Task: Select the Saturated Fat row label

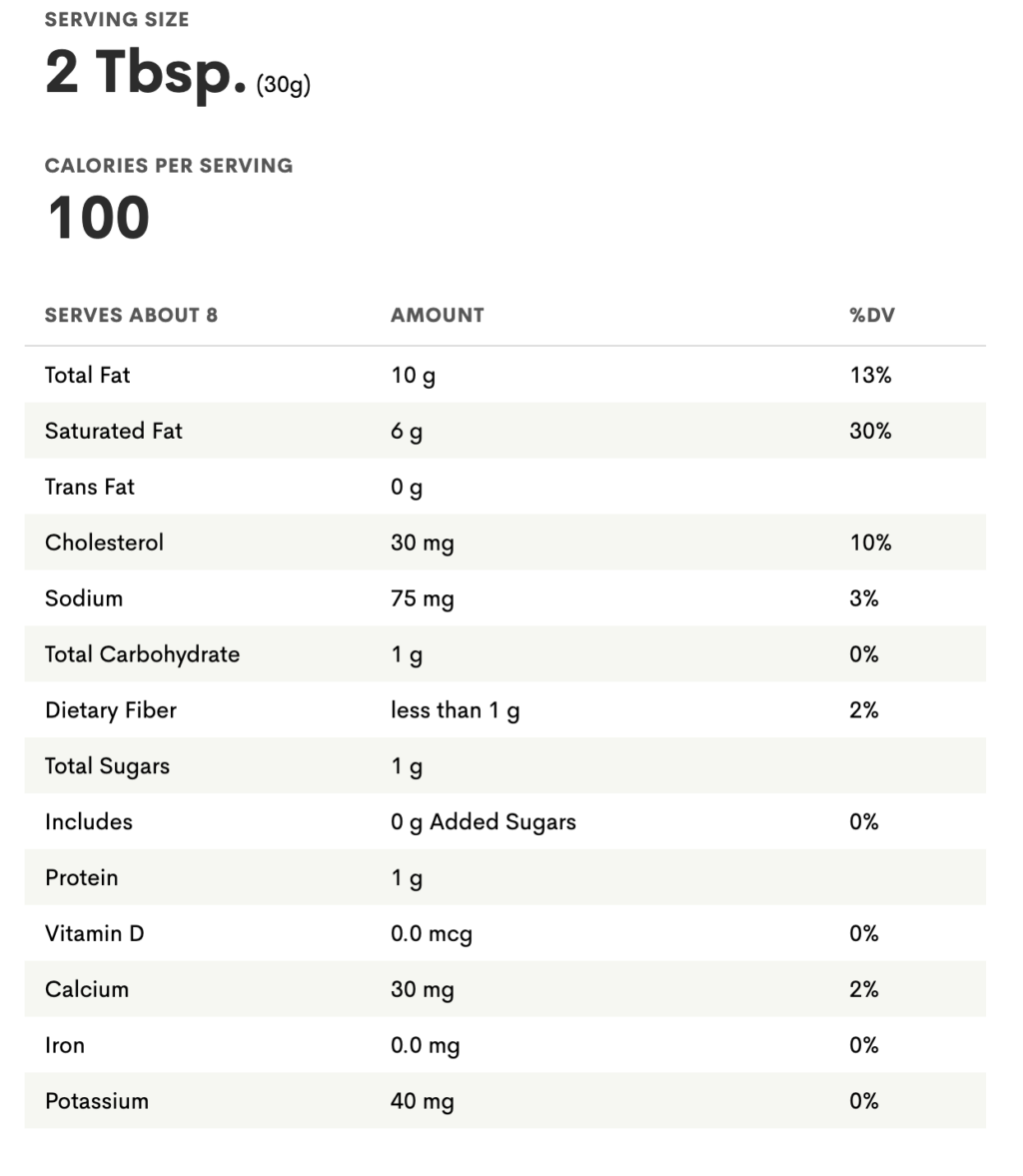Action: pyautogui.click(x=114, y=432)
